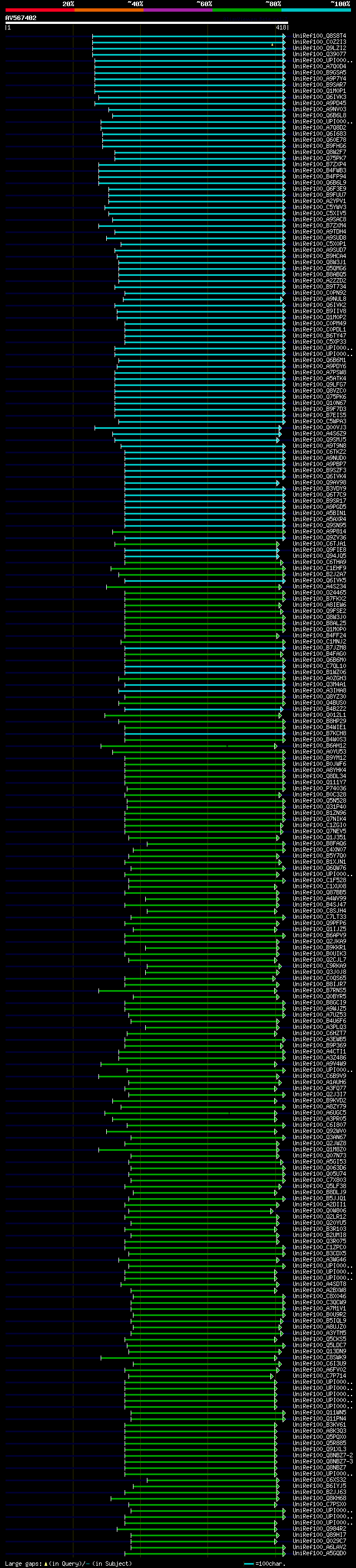Click the UniRef100_Q6I683 hit name
The height and width of the screenshot is (1568, 356).
[x=319, y=134]
